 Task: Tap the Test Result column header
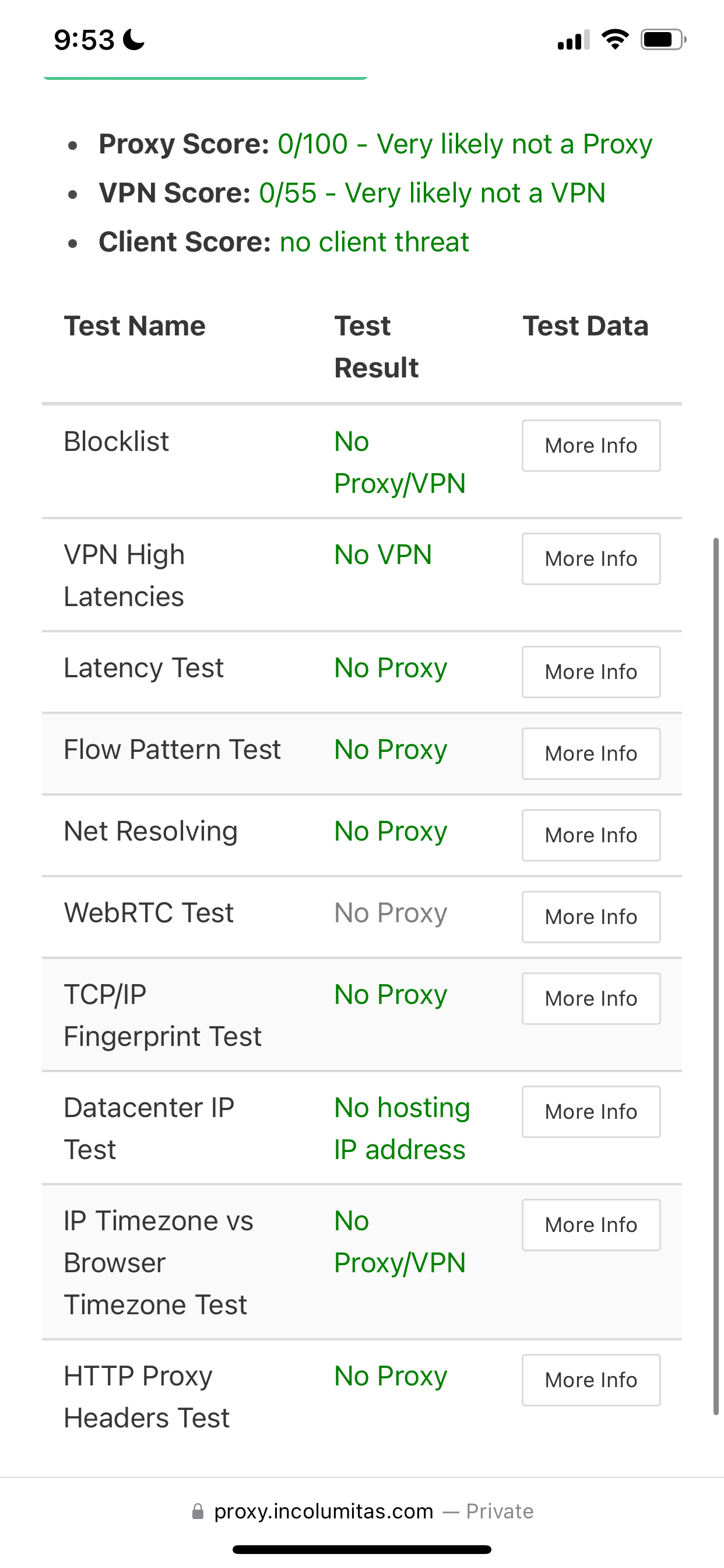pos(376,346)
